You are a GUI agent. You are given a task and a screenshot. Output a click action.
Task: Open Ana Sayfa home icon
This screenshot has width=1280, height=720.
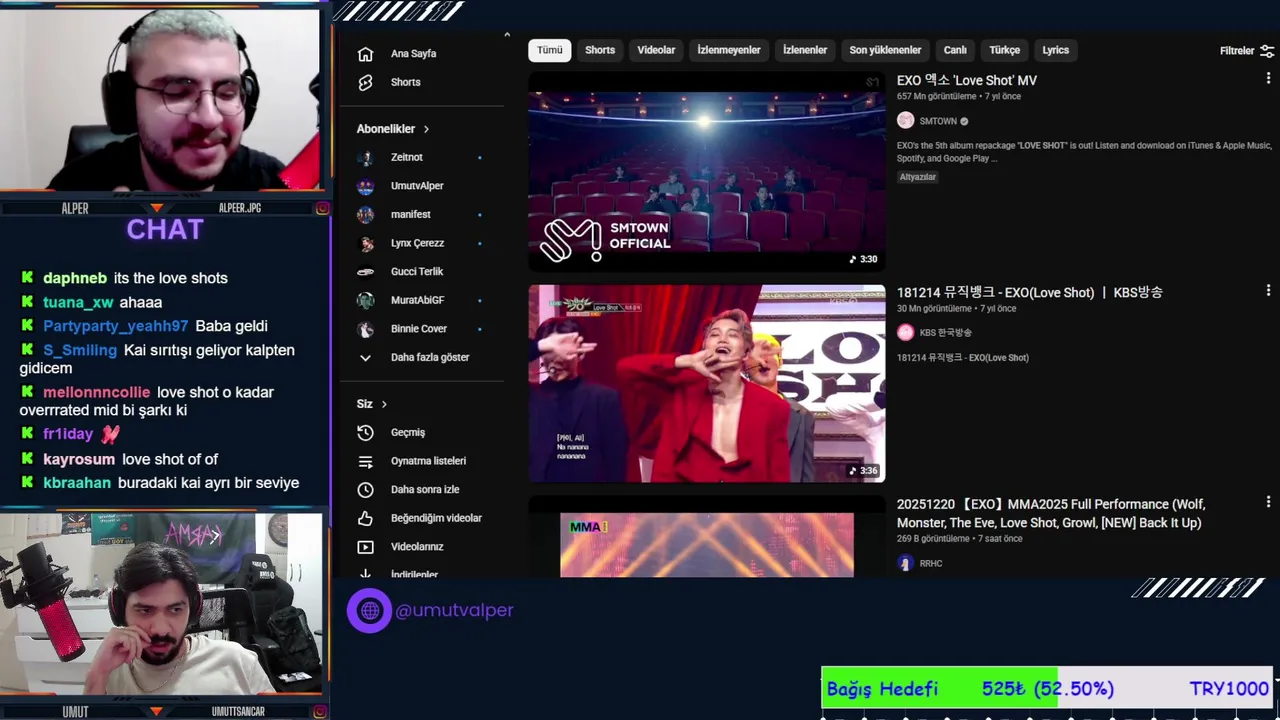tap(365, 54)
